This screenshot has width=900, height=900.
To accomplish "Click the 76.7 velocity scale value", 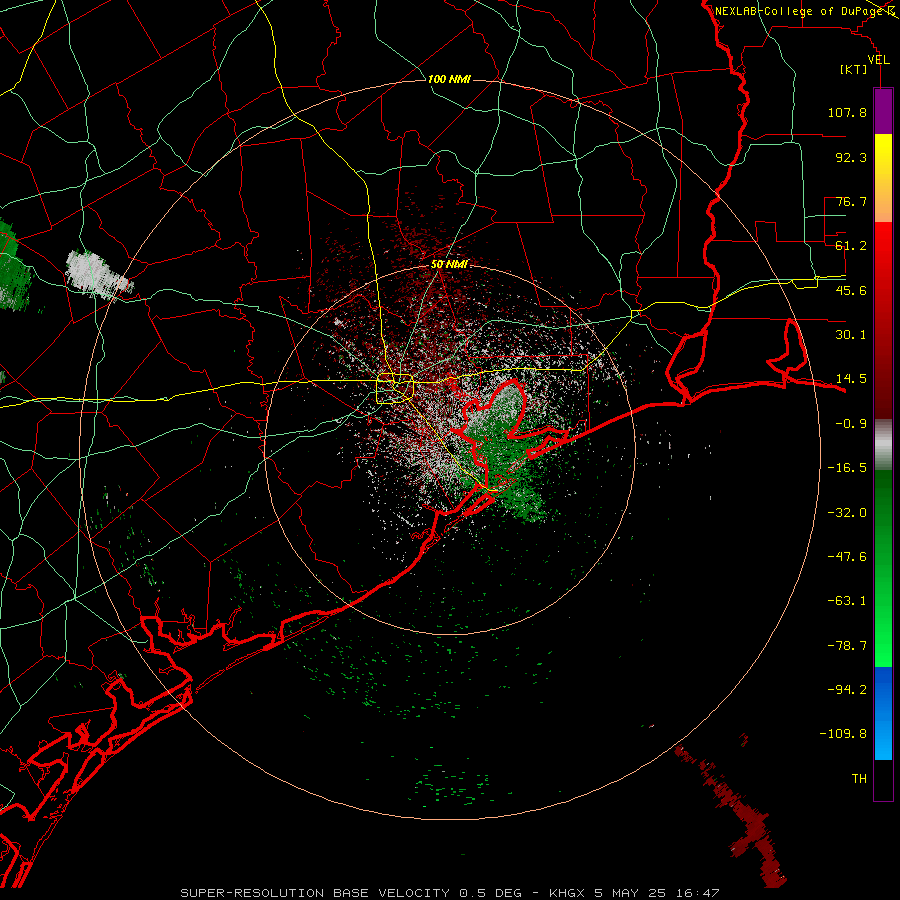I will coord(851,201).
